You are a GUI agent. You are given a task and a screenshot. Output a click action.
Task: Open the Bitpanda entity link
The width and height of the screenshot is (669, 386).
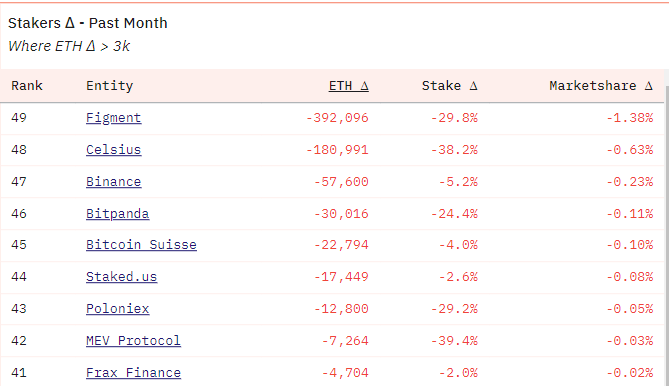pyautogui.click(x=117, y=214)
